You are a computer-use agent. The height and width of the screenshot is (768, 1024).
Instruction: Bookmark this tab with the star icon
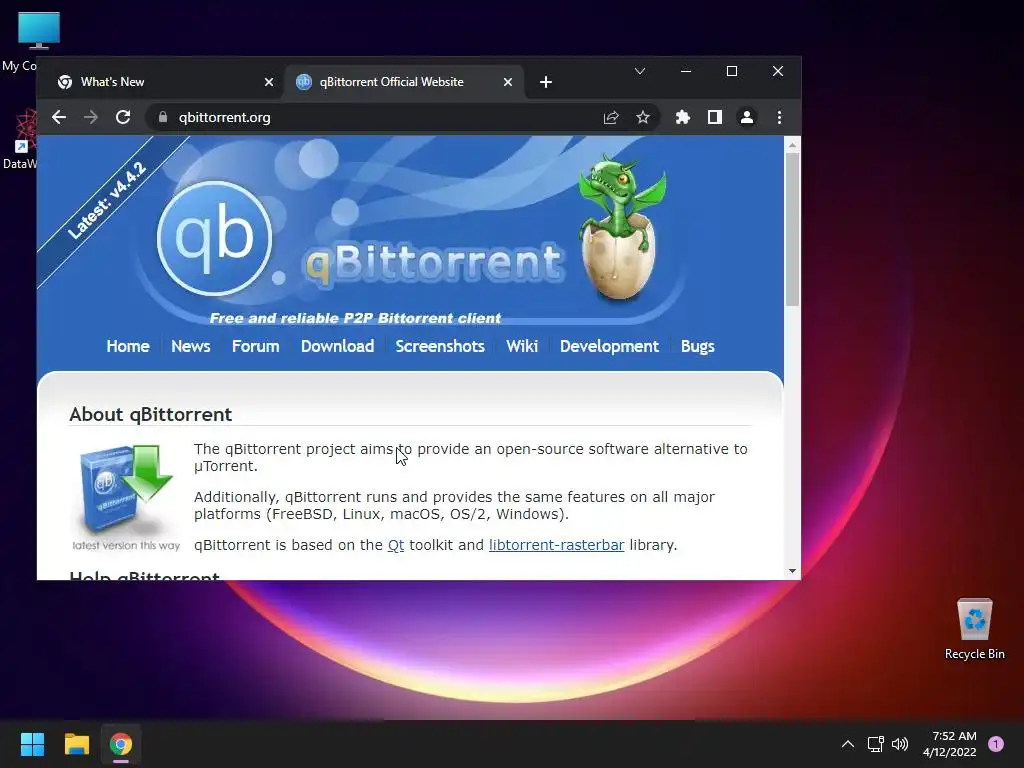[643, 118]
